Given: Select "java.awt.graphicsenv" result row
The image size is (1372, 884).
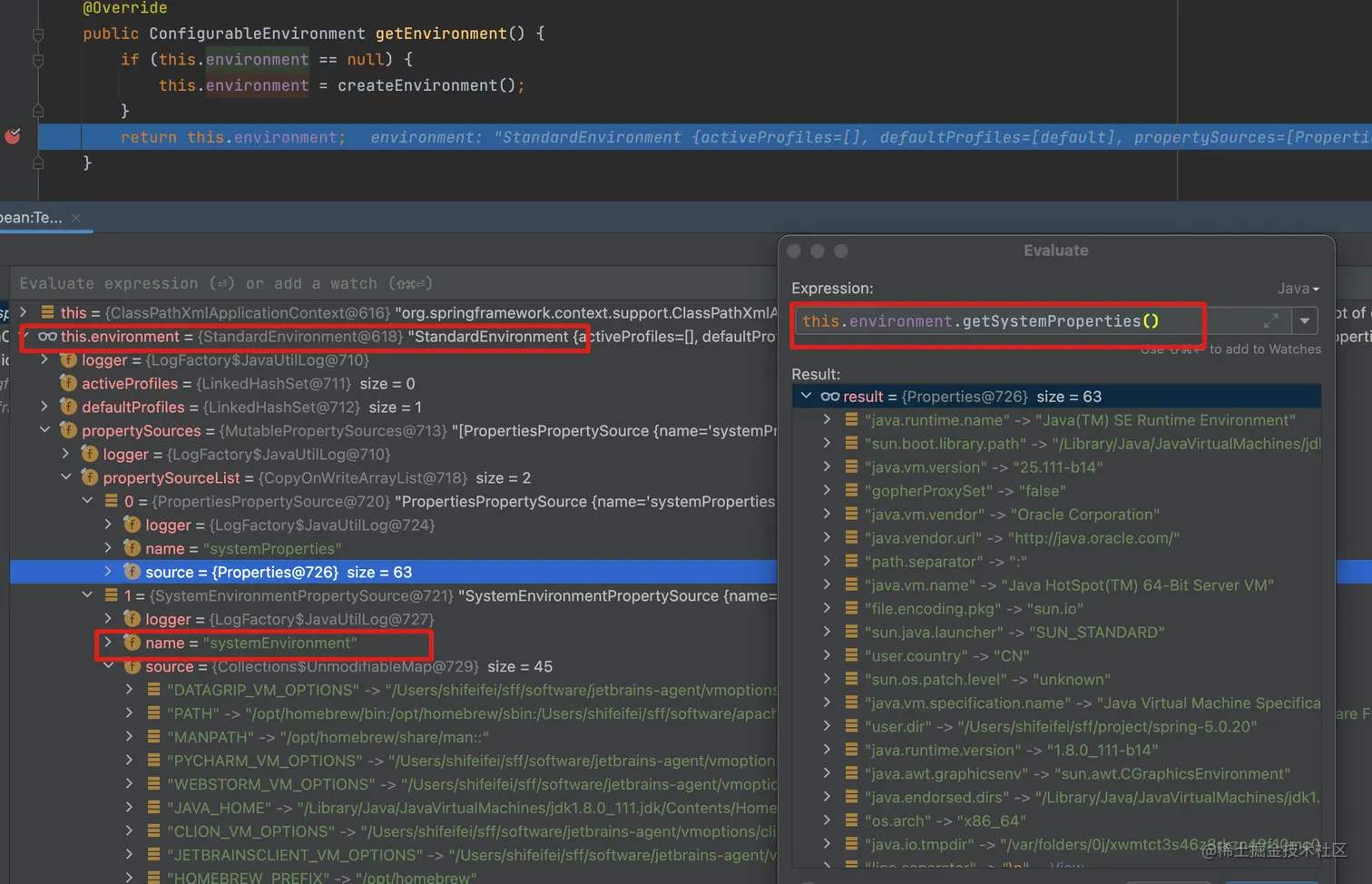Looking at the screenshot, I should 1056,773.
